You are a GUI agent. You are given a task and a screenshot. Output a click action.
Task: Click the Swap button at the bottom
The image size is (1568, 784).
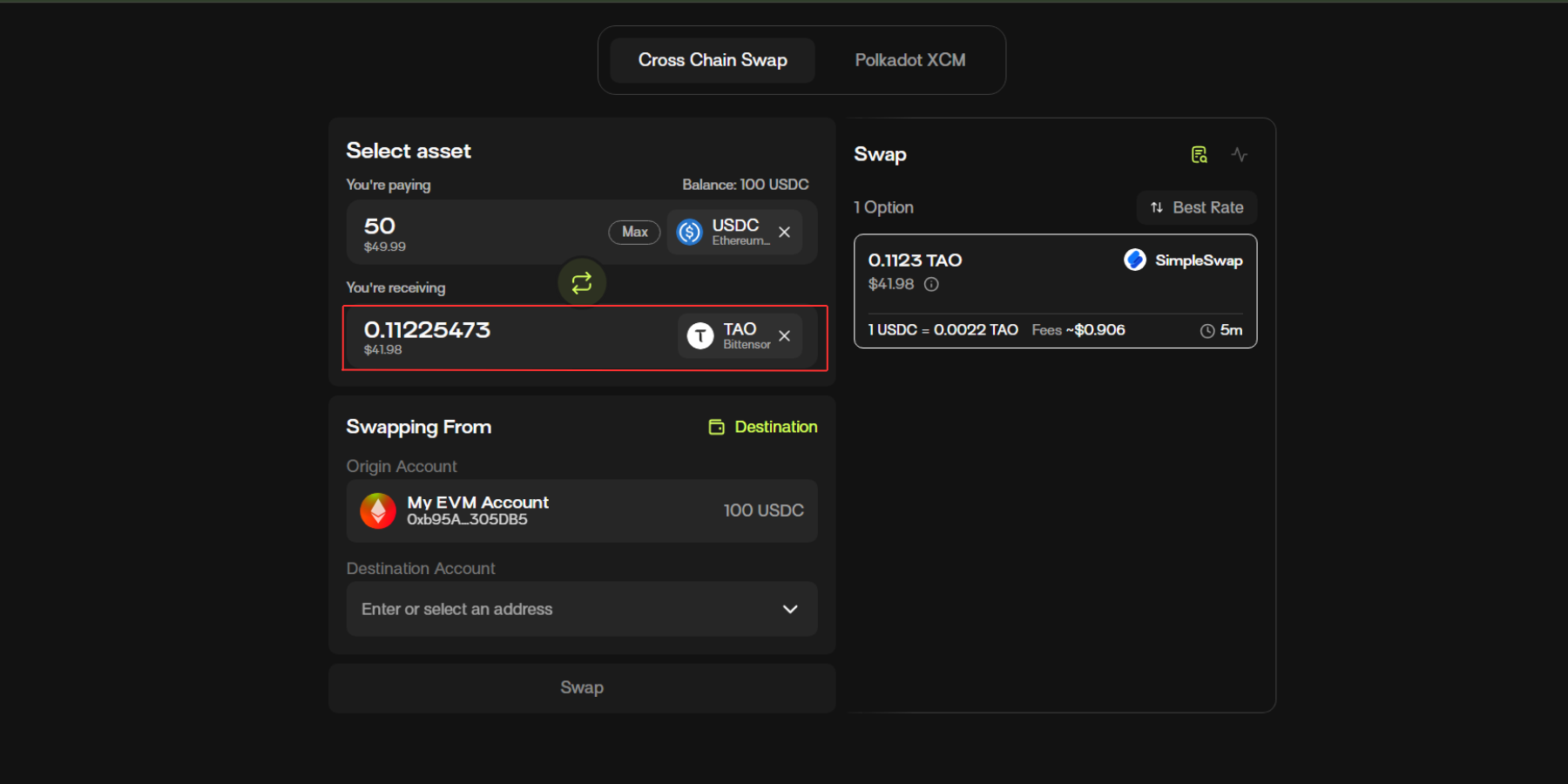point(582,687)
